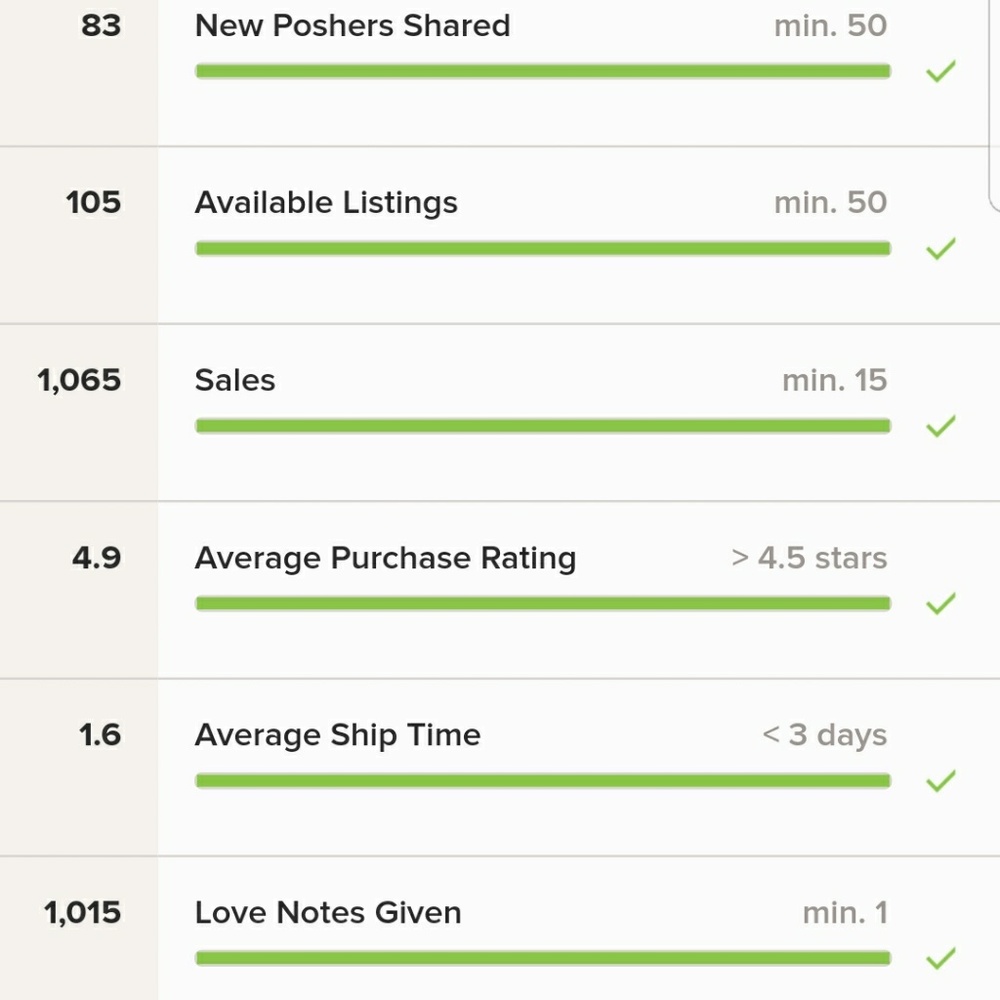Select the New Poshers Shared progress bar
Viewport: 1000px width, 1000px height.
point(543,71)
